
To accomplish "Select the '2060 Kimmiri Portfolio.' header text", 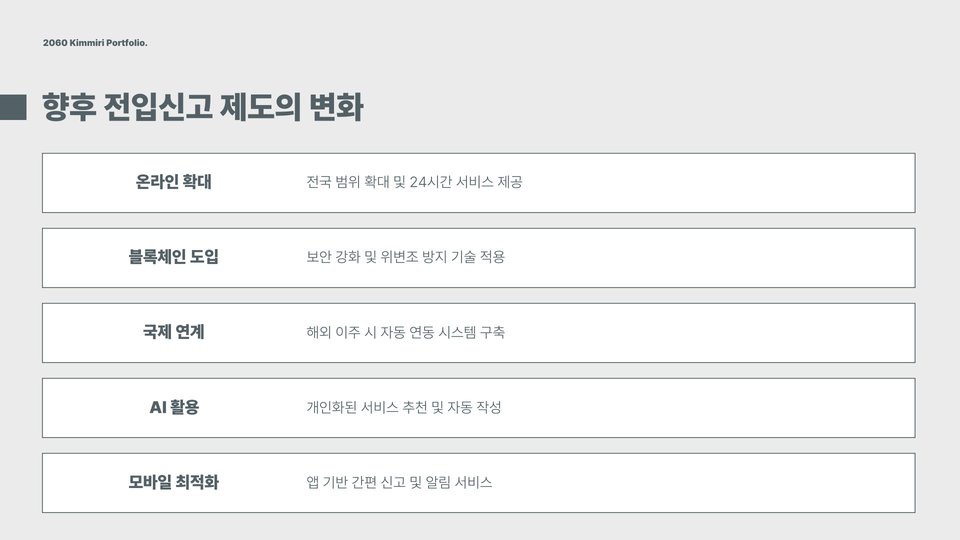I will click(95, 43).
